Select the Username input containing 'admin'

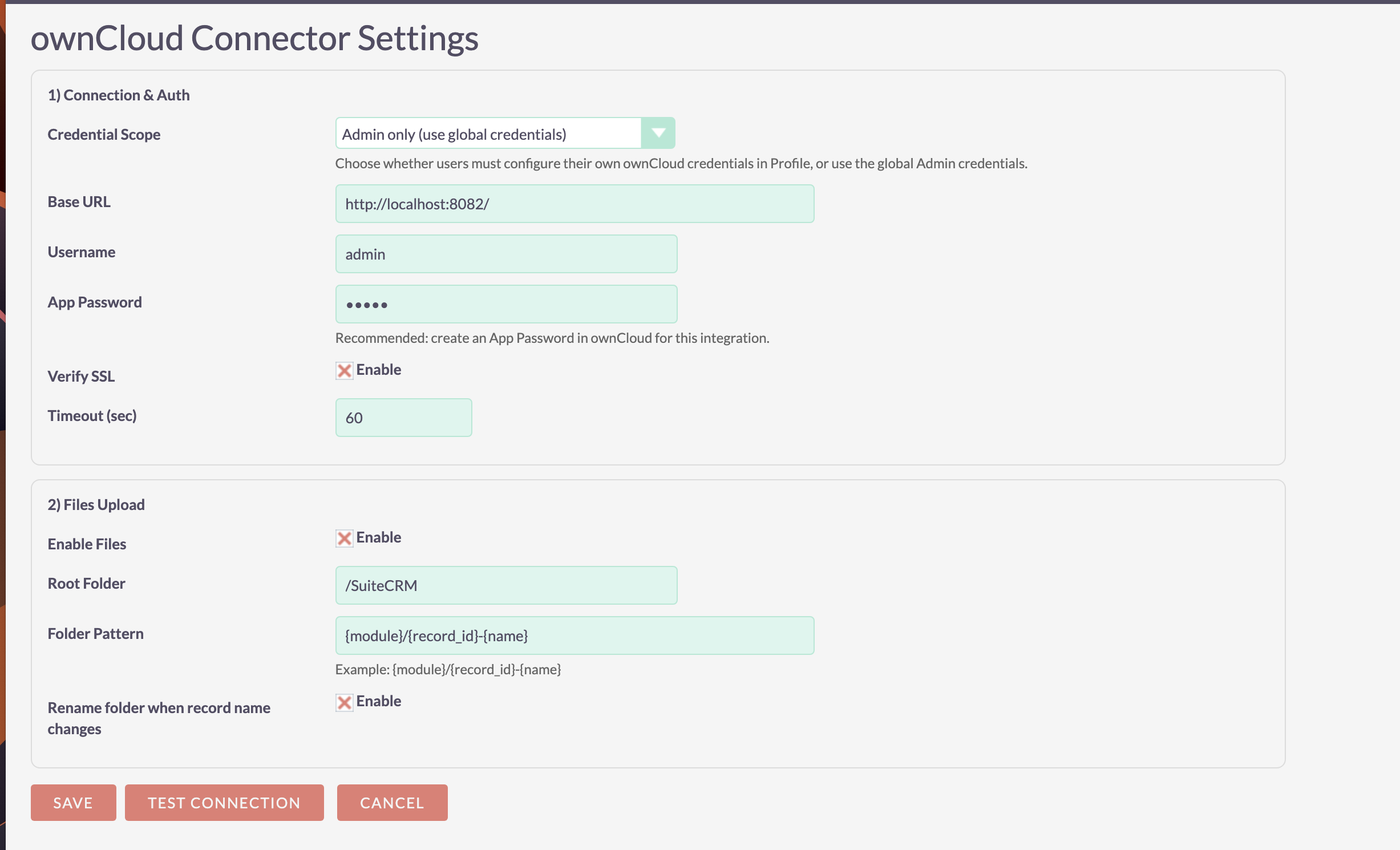505,254
